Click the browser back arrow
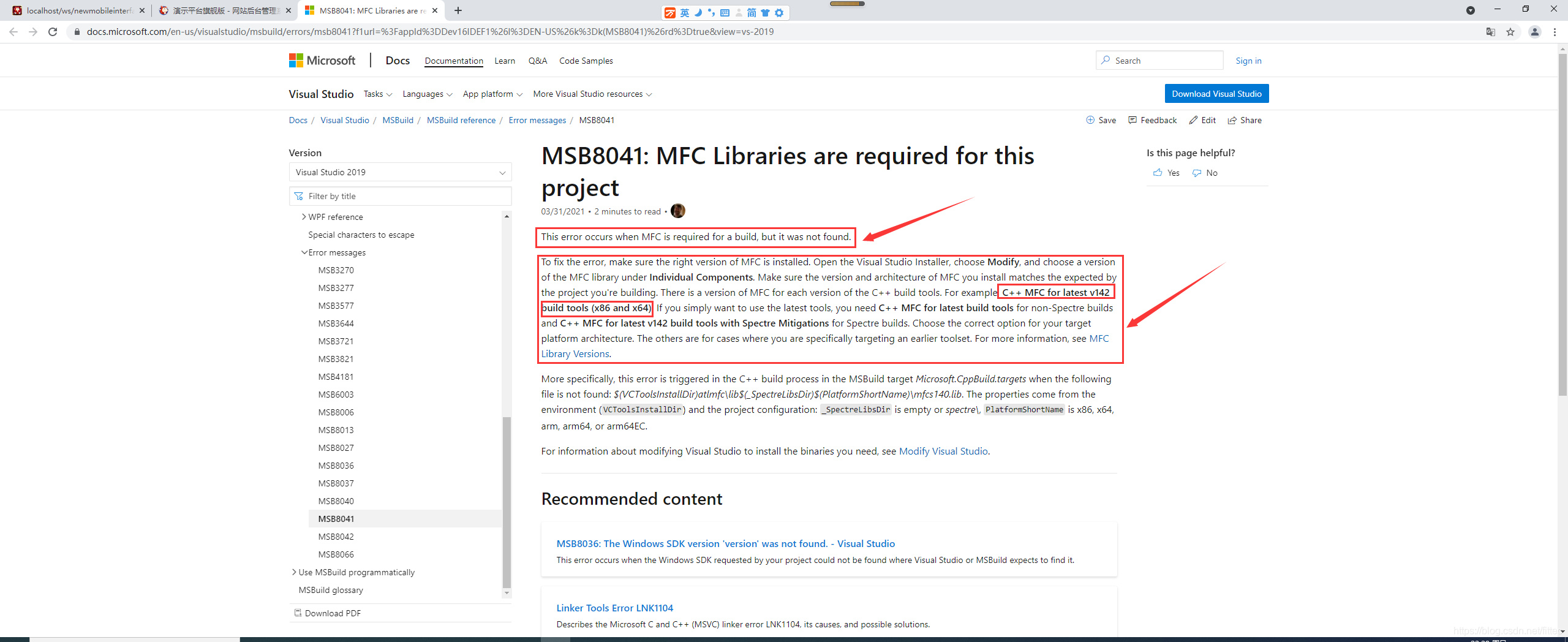 13,32
